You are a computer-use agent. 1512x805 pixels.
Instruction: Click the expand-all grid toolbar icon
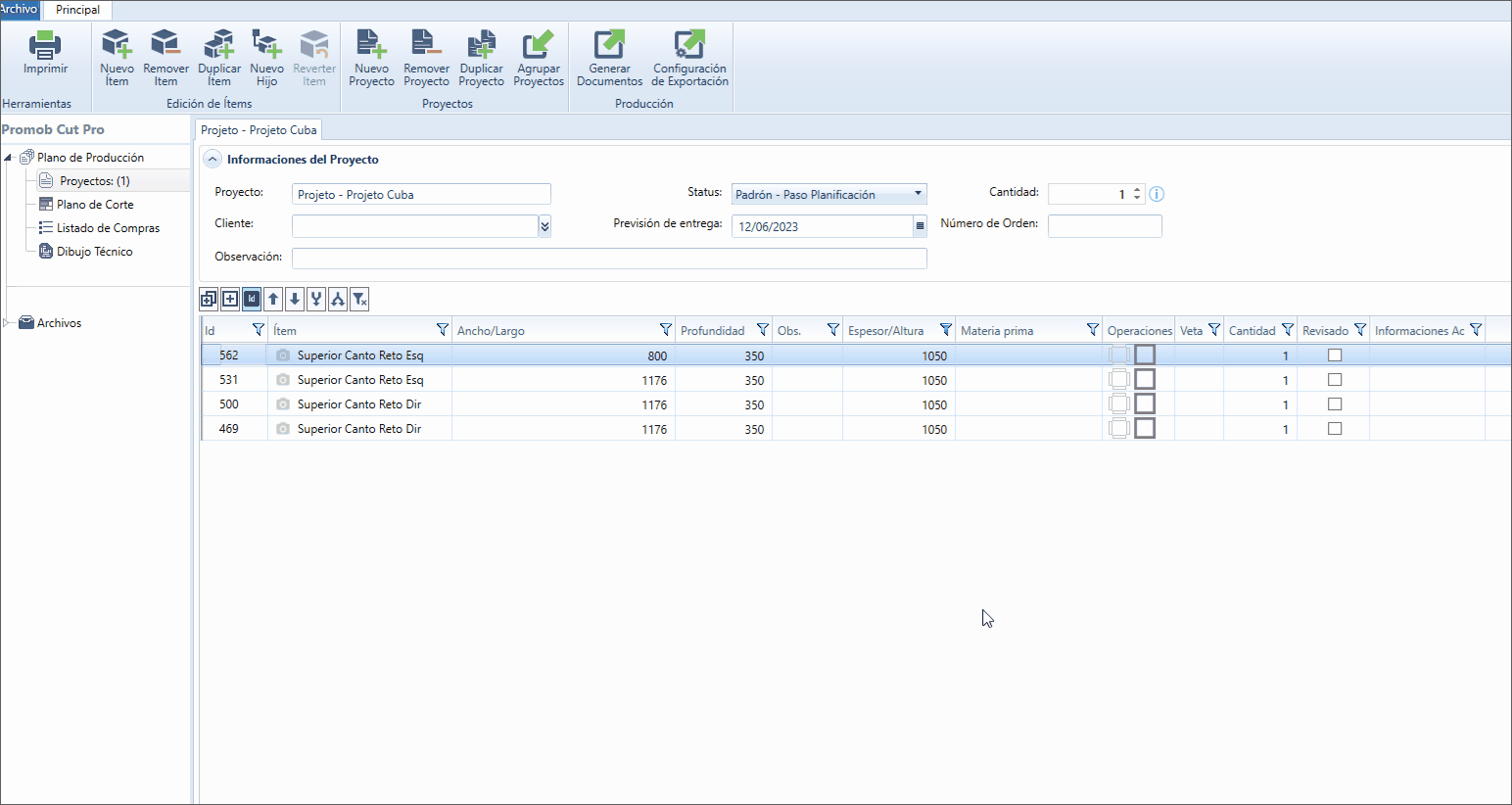tap(209, 300)
